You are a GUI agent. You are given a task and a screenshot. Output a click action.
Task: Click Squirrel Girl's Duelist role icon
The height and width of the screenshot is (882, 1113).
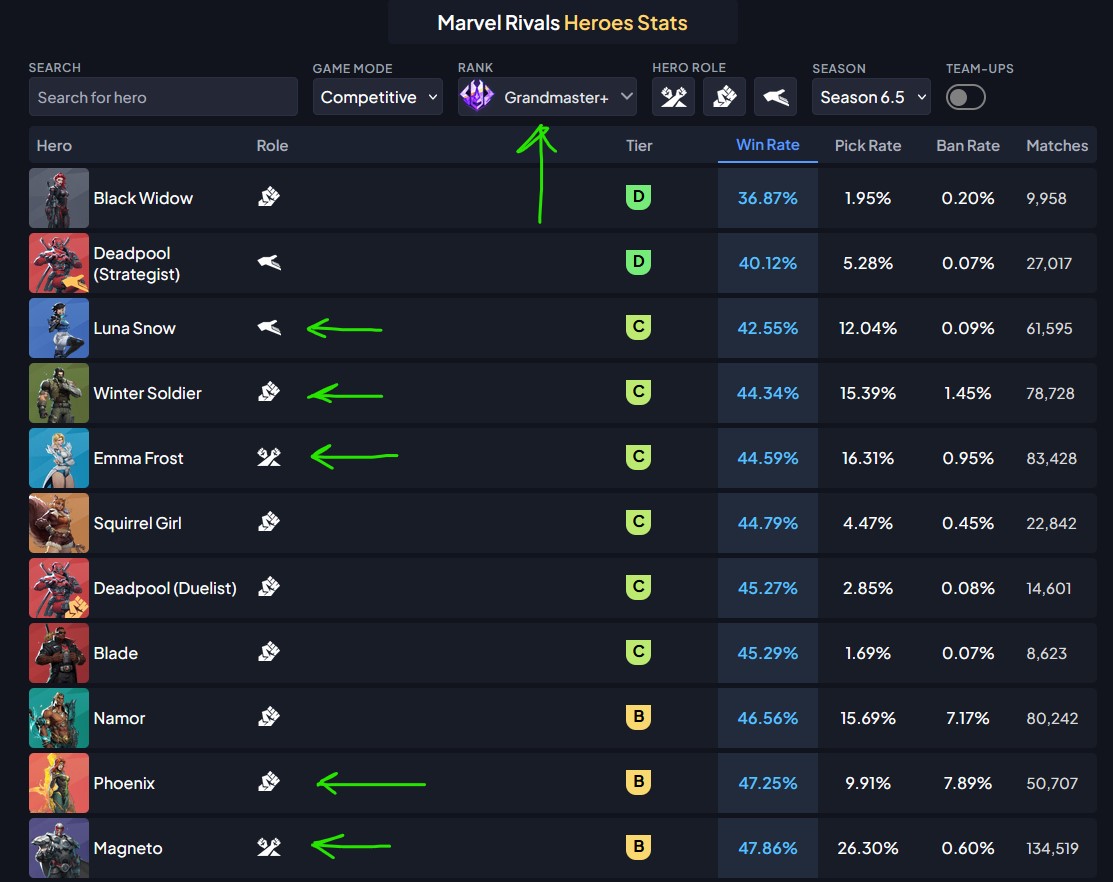coord(269,522)
